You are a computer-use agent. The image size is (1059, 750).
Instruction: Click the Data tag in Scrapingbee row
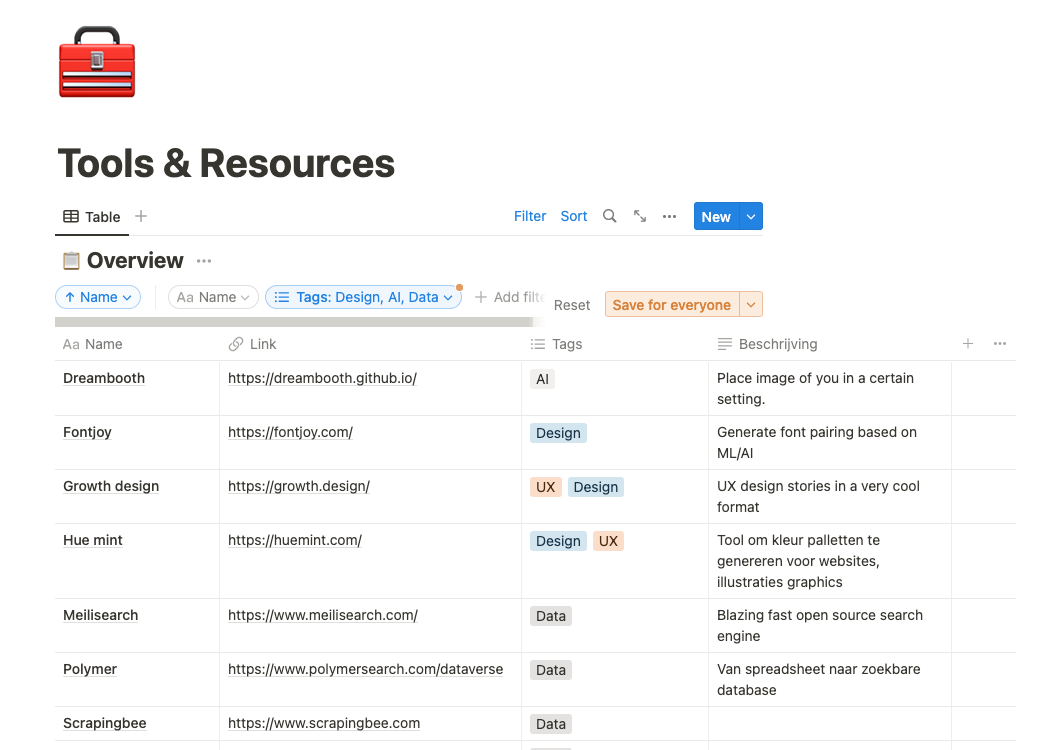[550, 724]
